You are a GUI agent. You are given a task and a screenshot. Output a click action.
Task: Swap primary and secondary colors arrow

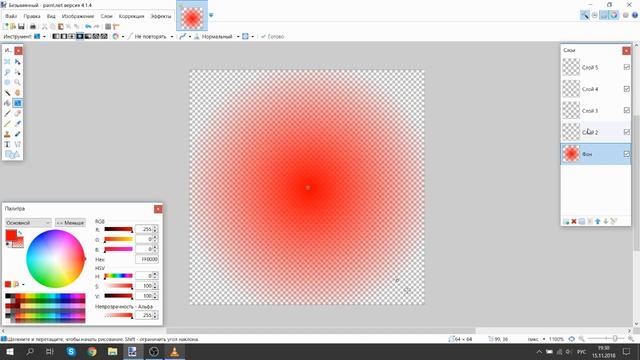[20, 233]
